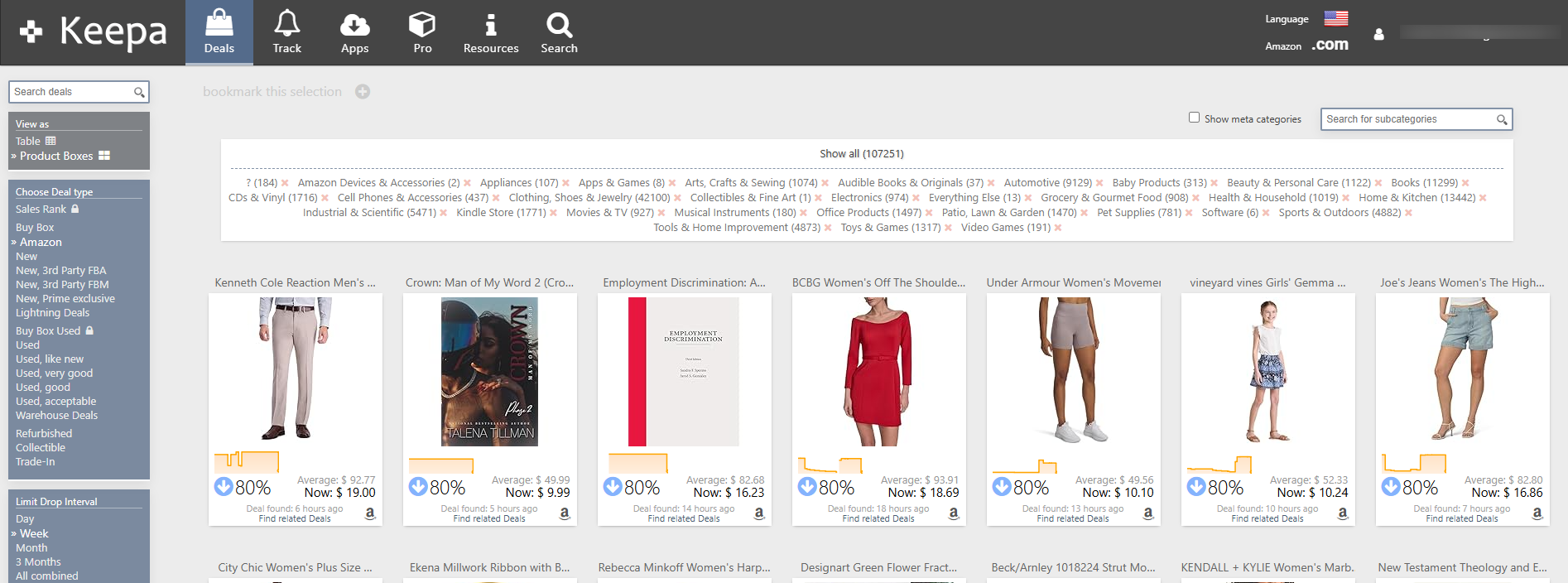This screenshot has height=583, width=1568.
Task: Remove Home & Kitchen (13442) category with x
Action: (x=1483, y=198)
